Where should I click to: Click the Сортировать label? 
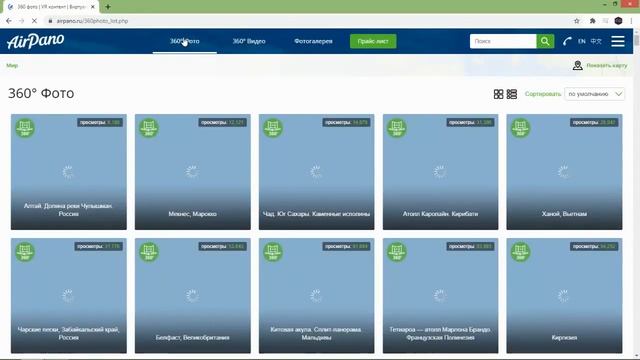tap(543, 94)
